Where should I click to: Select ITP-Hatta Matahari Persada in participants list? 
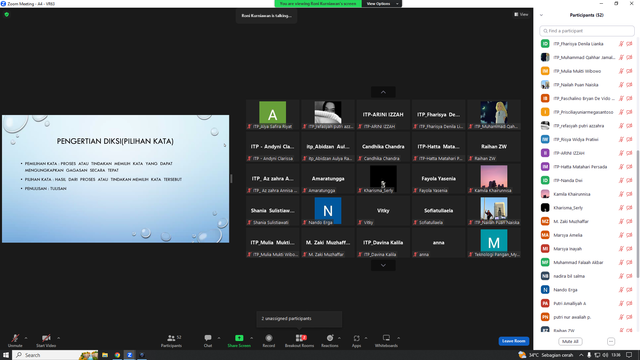587,167
